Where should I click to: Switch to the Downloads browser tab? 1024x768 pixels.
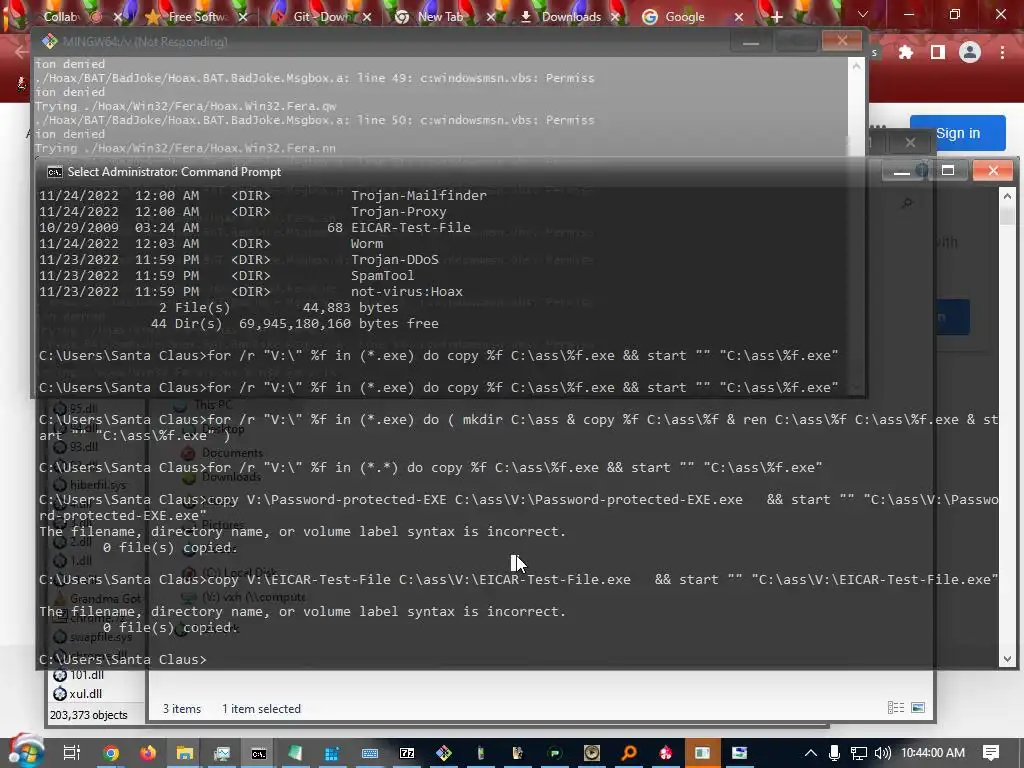click(571, 17)
